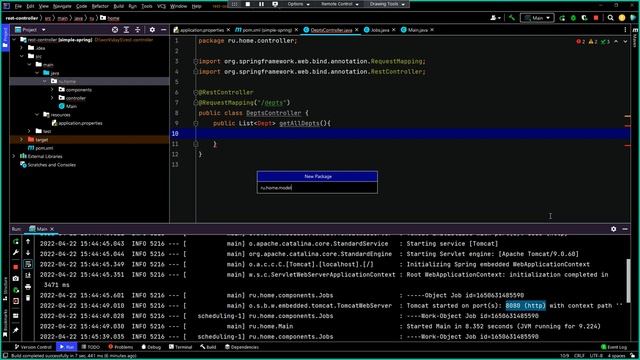
Task: Click the New Package name field
Action: coord(317,188)
